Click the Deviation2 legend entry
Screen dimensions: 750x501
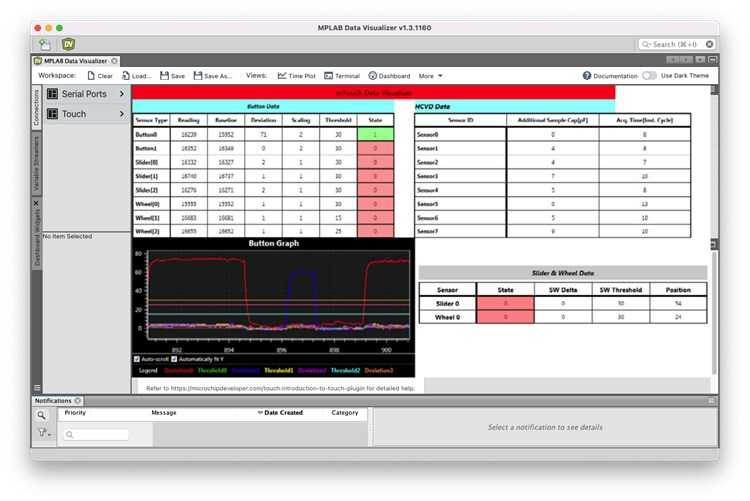pos(312,370)
